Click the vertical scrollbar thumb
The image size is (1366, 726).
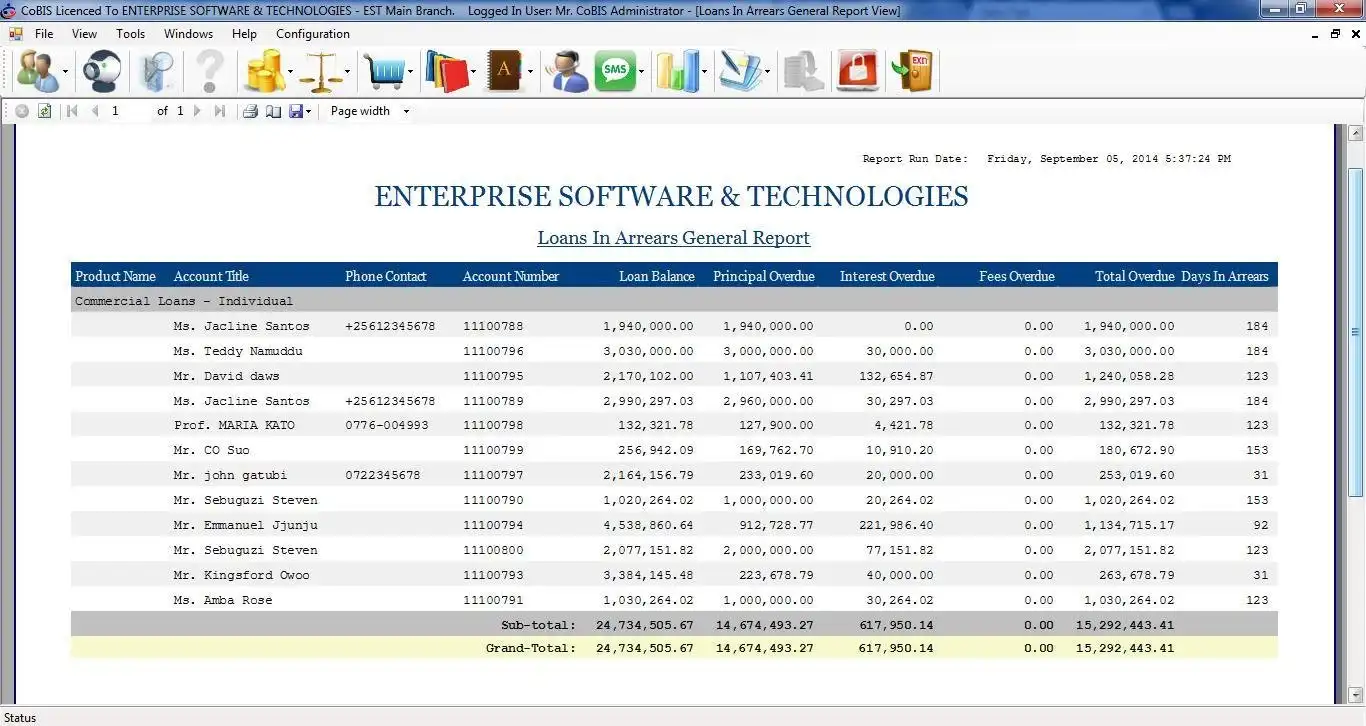coord(1356,332)
